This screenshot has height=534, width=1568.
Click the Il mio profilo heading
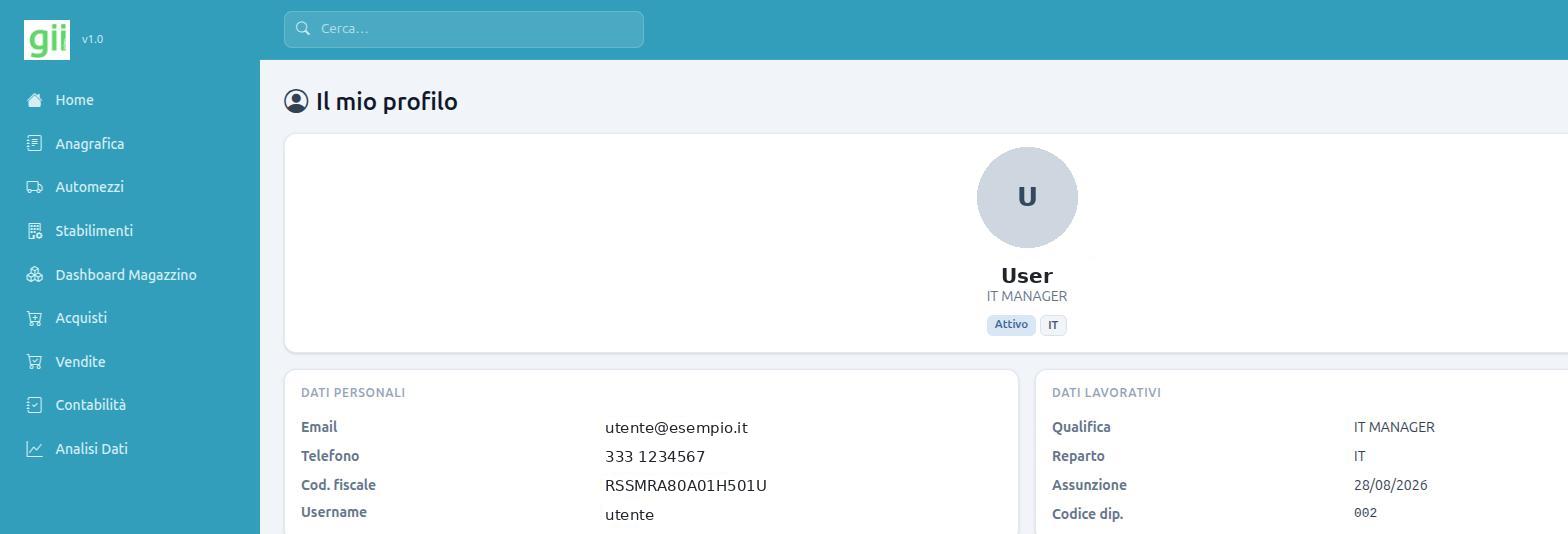coord(386,101)
